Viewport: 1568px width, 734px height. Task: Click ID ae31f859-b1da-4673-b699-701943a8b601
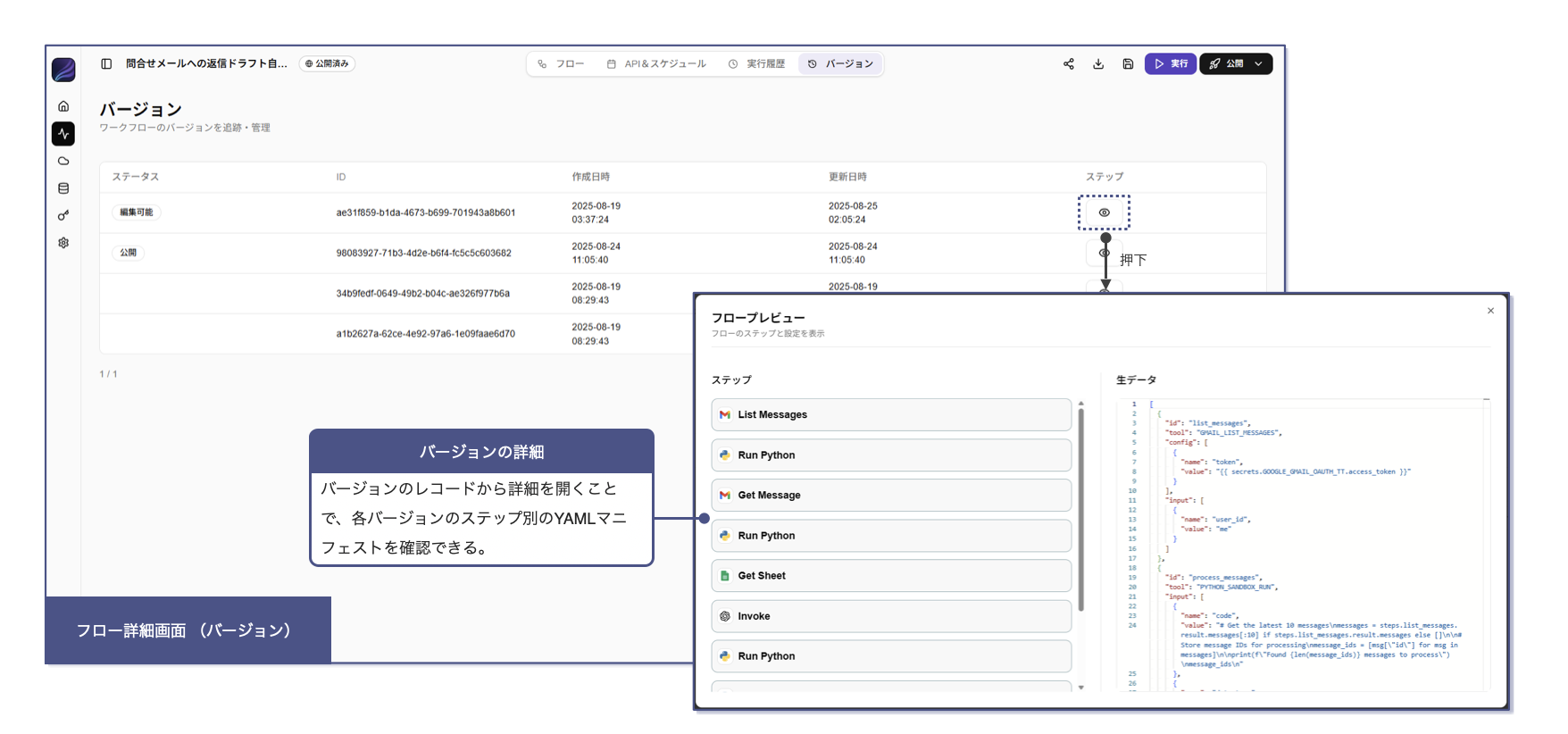(x=426, y=213)
